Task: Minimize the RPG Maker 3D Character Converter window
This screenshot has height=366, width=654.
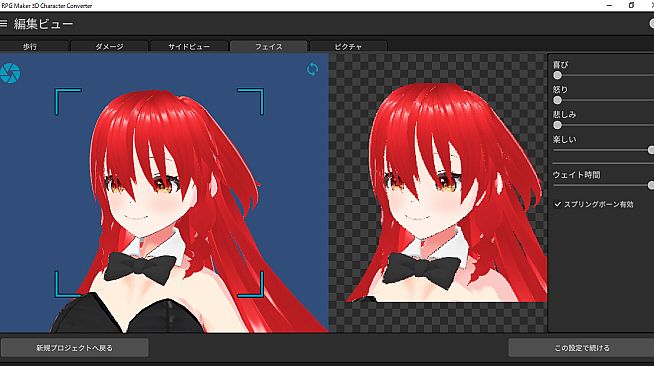Action: pos(609,5)
